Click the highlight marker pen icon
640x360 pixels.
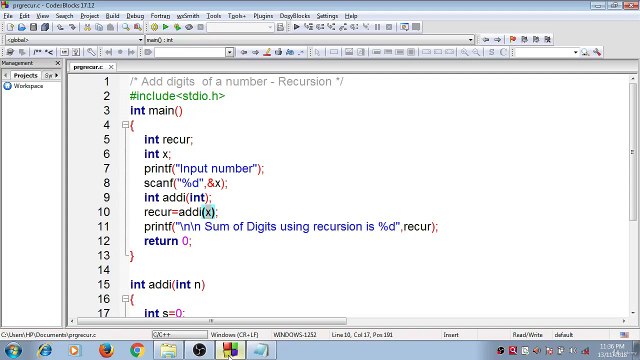267,52
